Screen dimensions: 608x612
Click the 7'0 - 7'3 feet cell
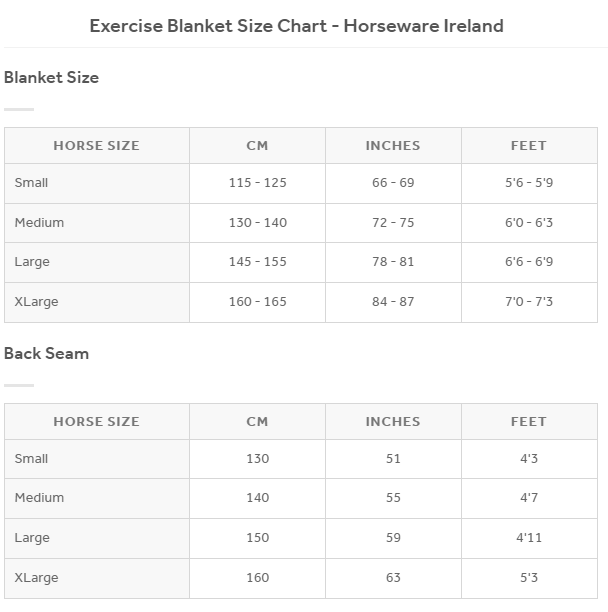point(529,301)
